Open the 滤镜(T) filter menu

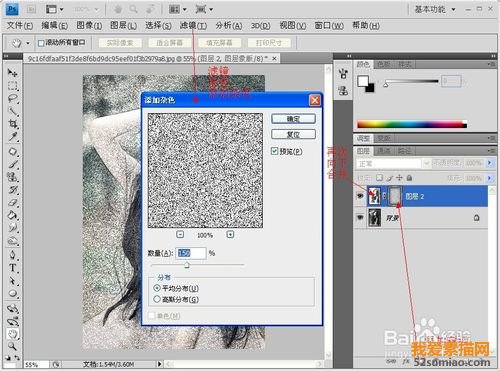[x=193, y=25]
